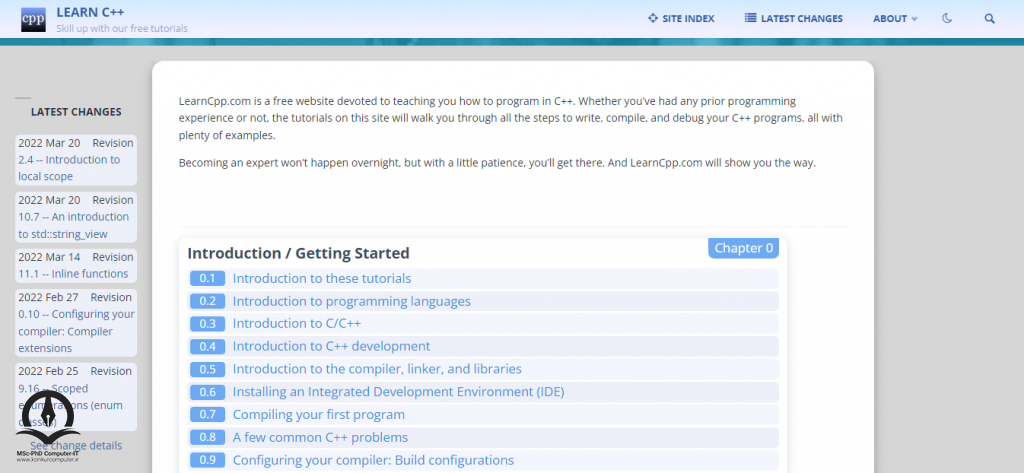The height and width of the screenshot is (473, 1024).
Task: Click the 0.6 lesson number badge
Action: pos(207,392)
